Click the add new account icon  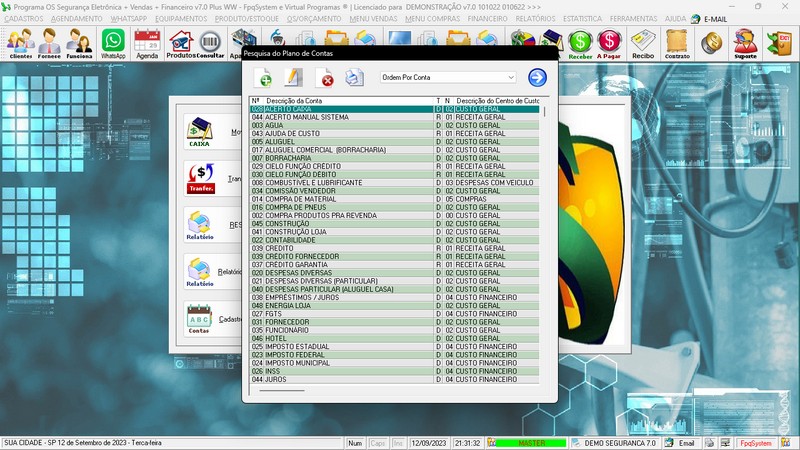pyautogui.click(x=264, y=78)
